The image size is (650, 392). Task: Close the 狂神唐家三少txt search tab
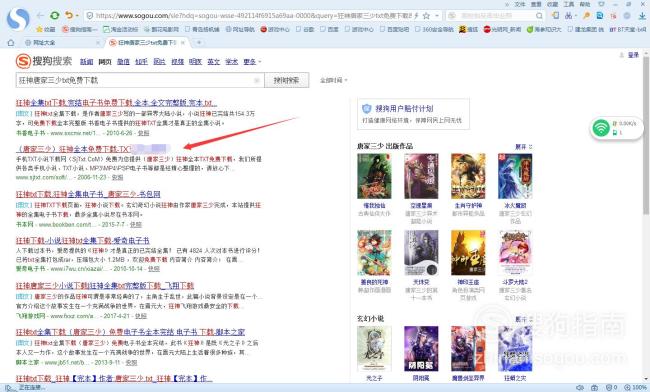[182, 42]
